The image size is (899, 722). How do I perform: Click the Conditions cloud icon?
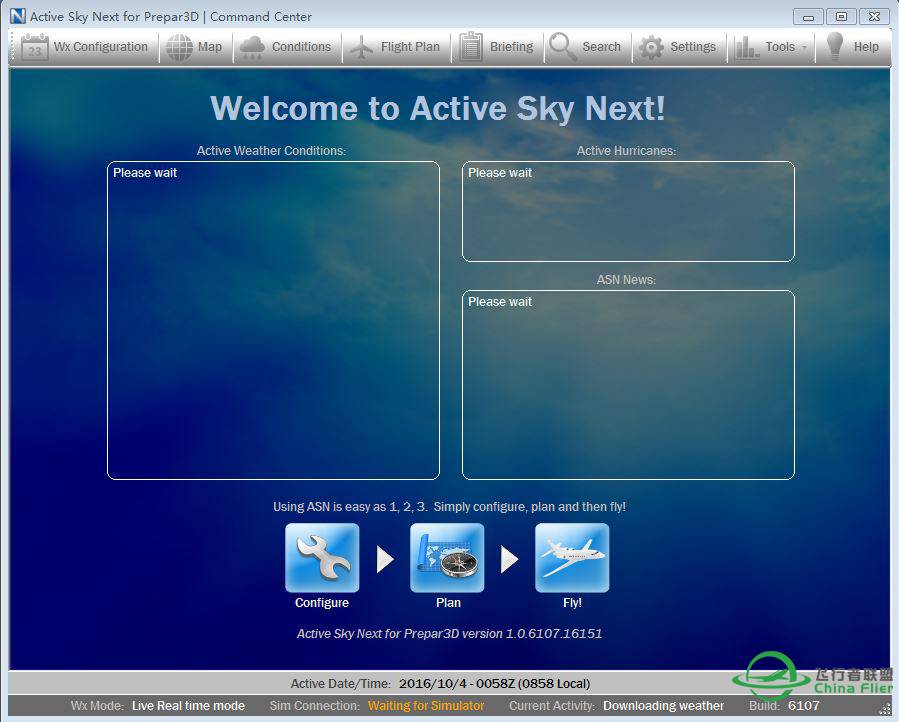pyautogui.click(x=252, y=47)
